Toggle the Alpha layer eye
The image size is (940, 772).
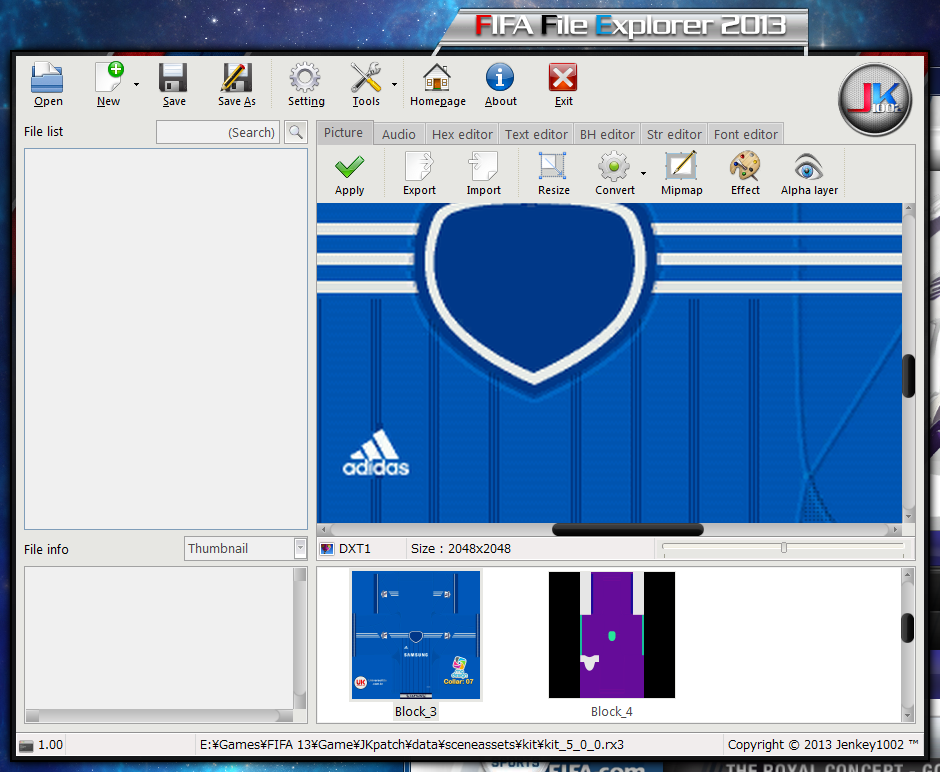point(809,174)
